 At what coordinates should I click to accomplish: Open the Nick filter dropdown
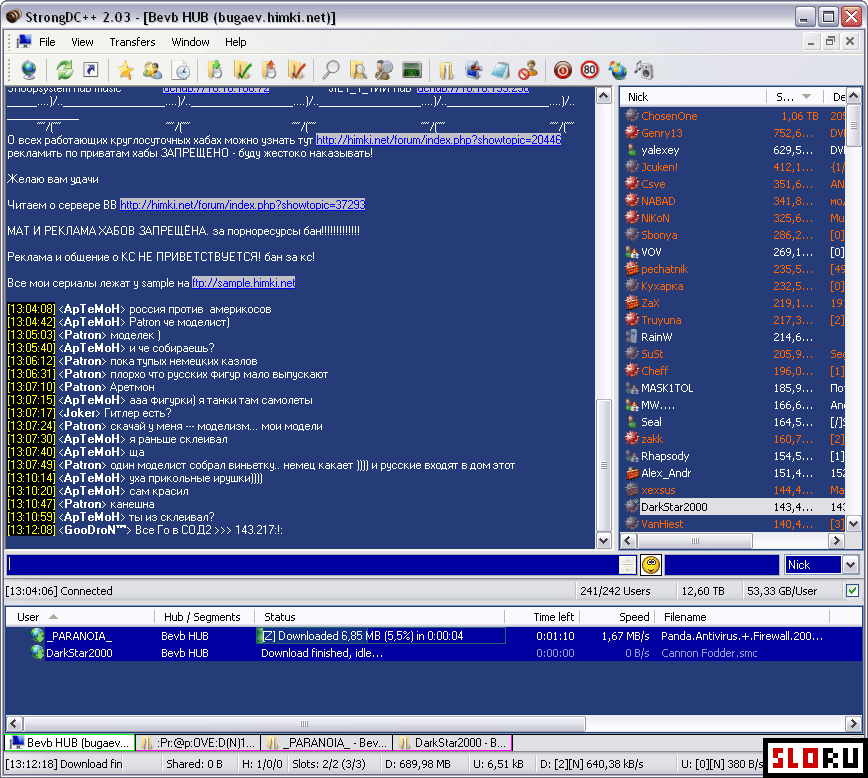pyautogui.click(x=850, y=565)
